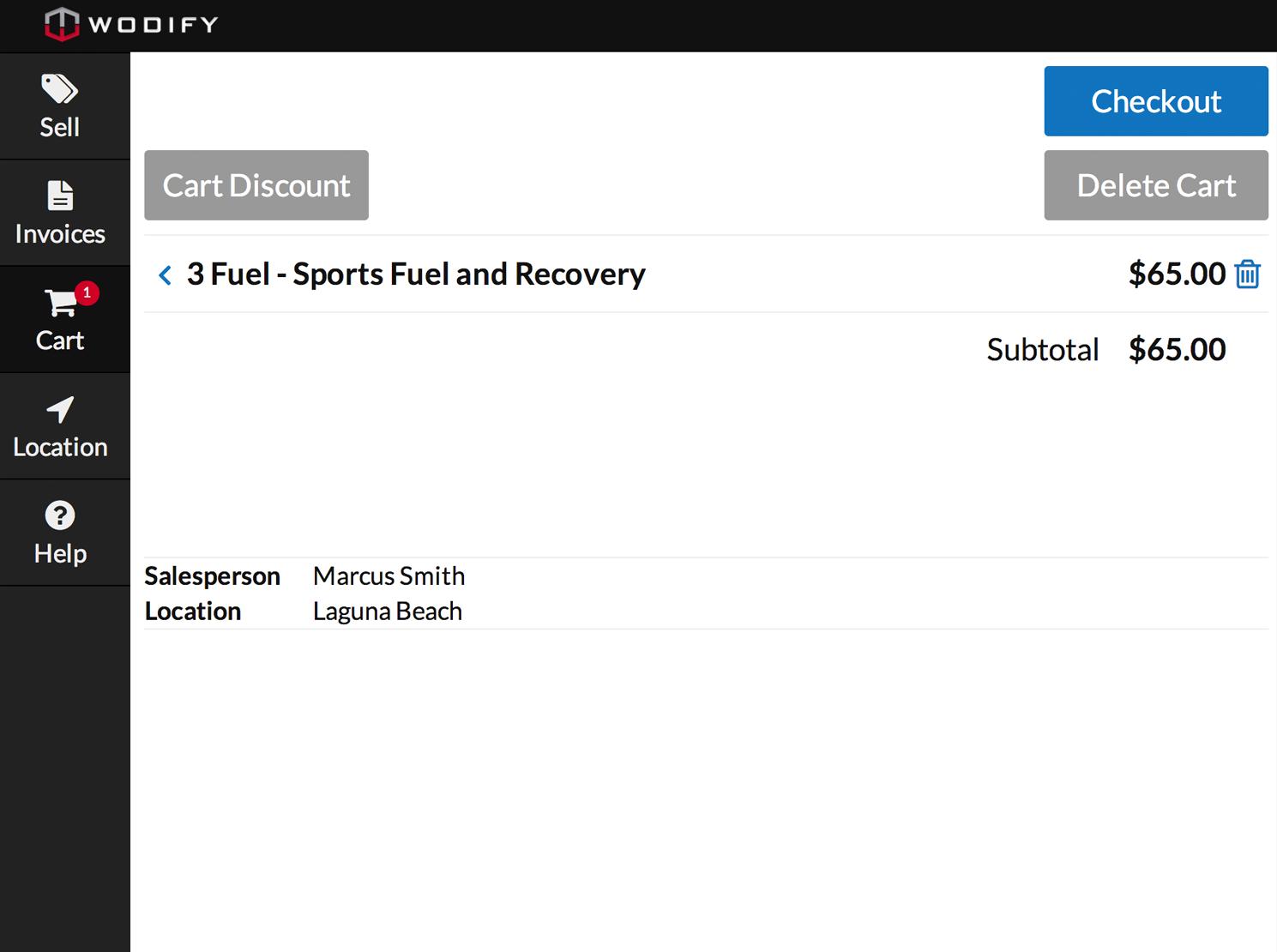
Task: Click the Laguna Beach location value
Action: coord(387,612)
